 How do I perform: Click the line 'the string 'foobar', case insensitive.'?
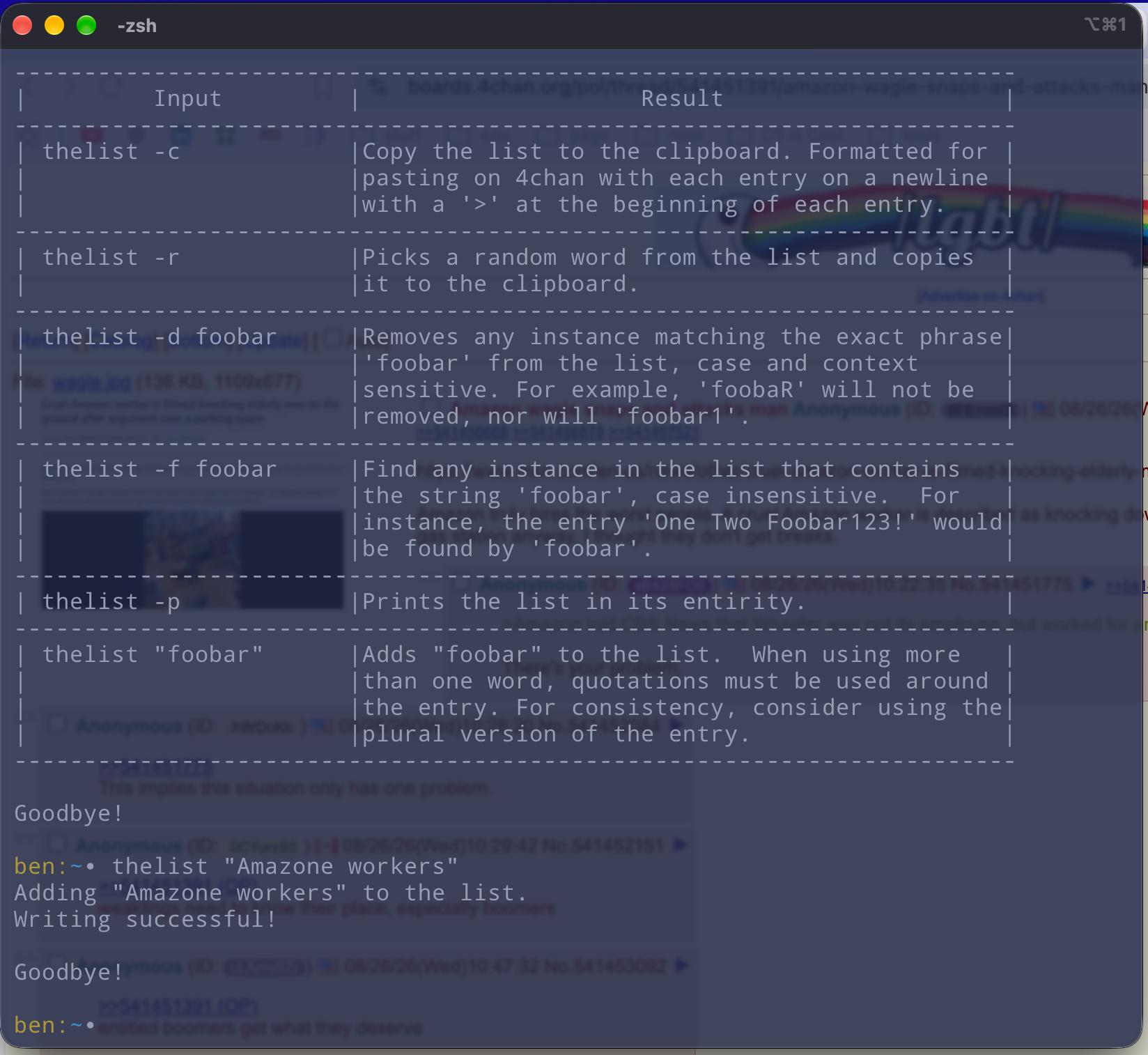coord(661,496)
